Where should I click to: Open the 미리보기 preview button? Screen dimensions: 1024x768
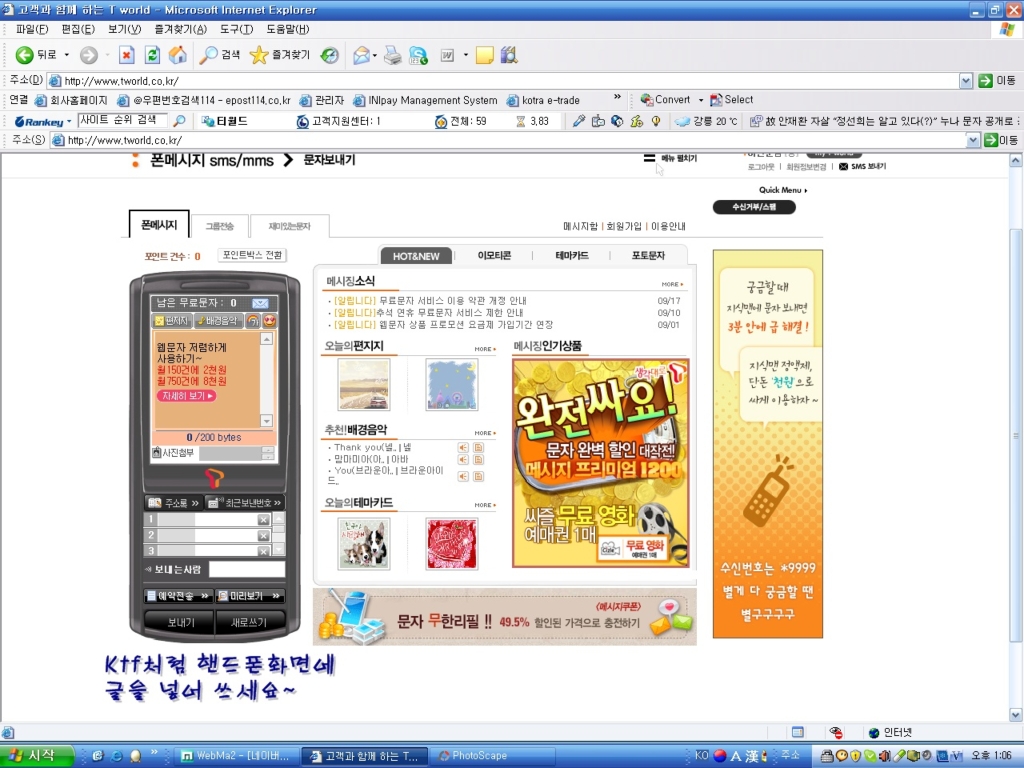point(250,596)
